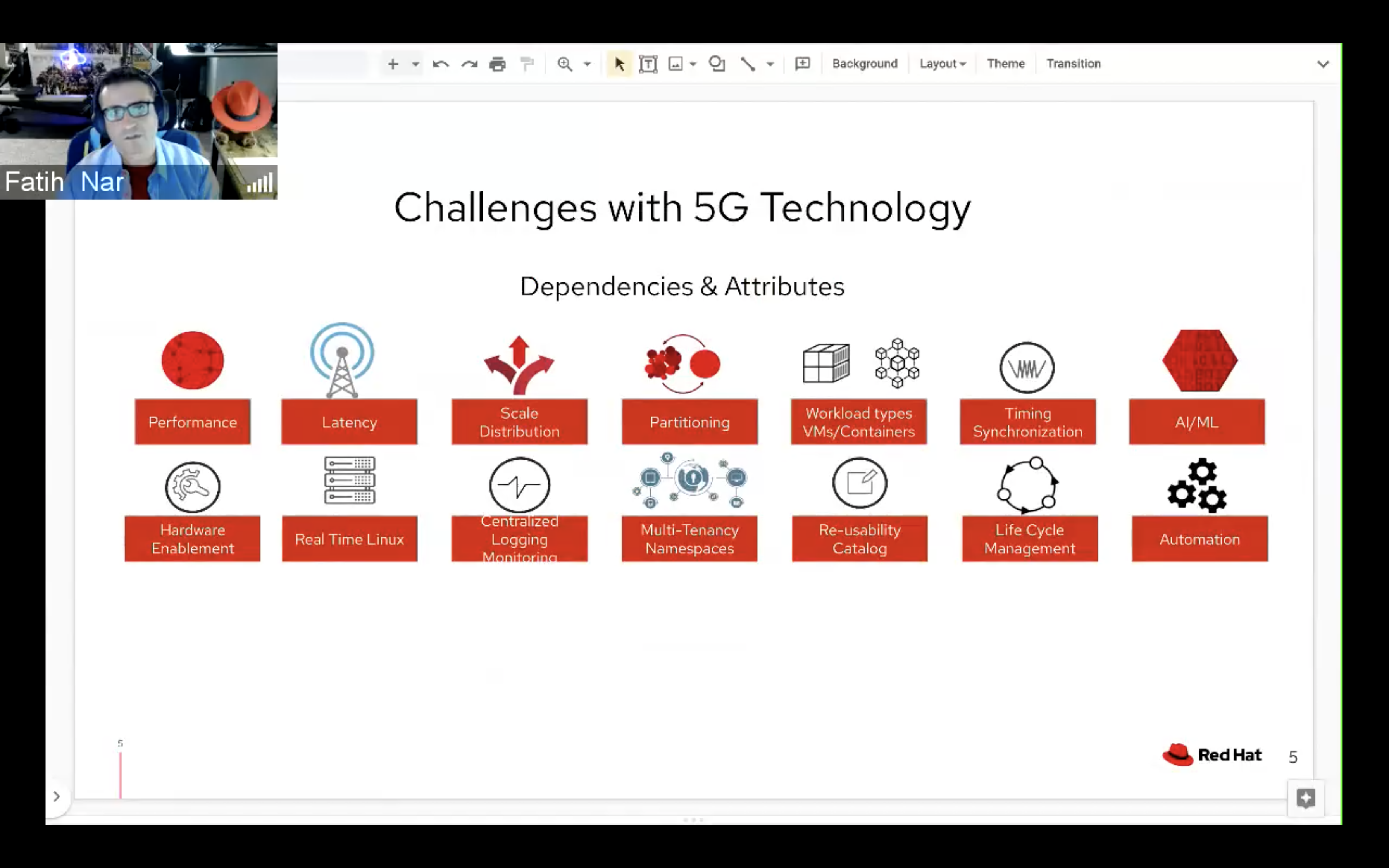The height and width of the screenshot is (868, 1389).
Task: Select the cursor/pointer tool
Action: (x=618, y=63)
